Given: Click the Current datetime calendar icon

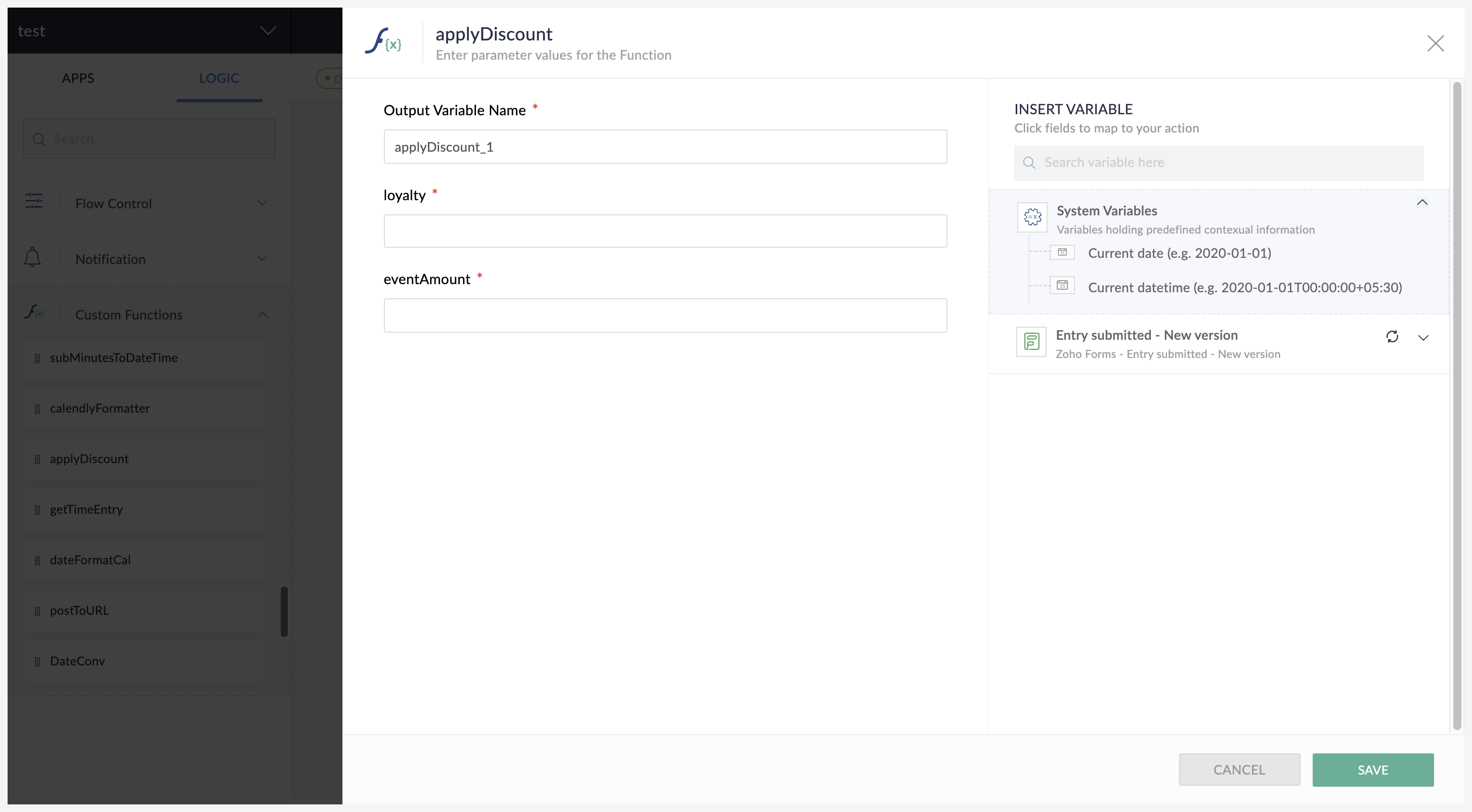Looking at the screenshot, I should (x=1062, y=286).
